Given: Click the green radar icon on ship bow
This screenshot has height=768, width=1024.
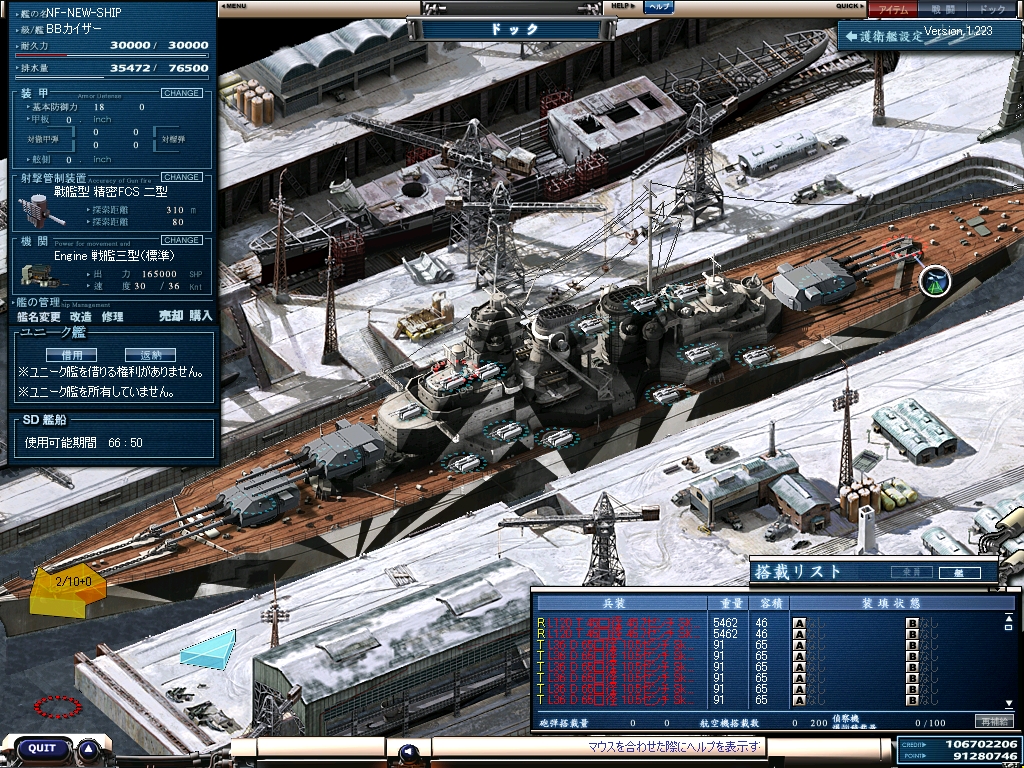Looking at the screenshot, I should tap(936, 282).
